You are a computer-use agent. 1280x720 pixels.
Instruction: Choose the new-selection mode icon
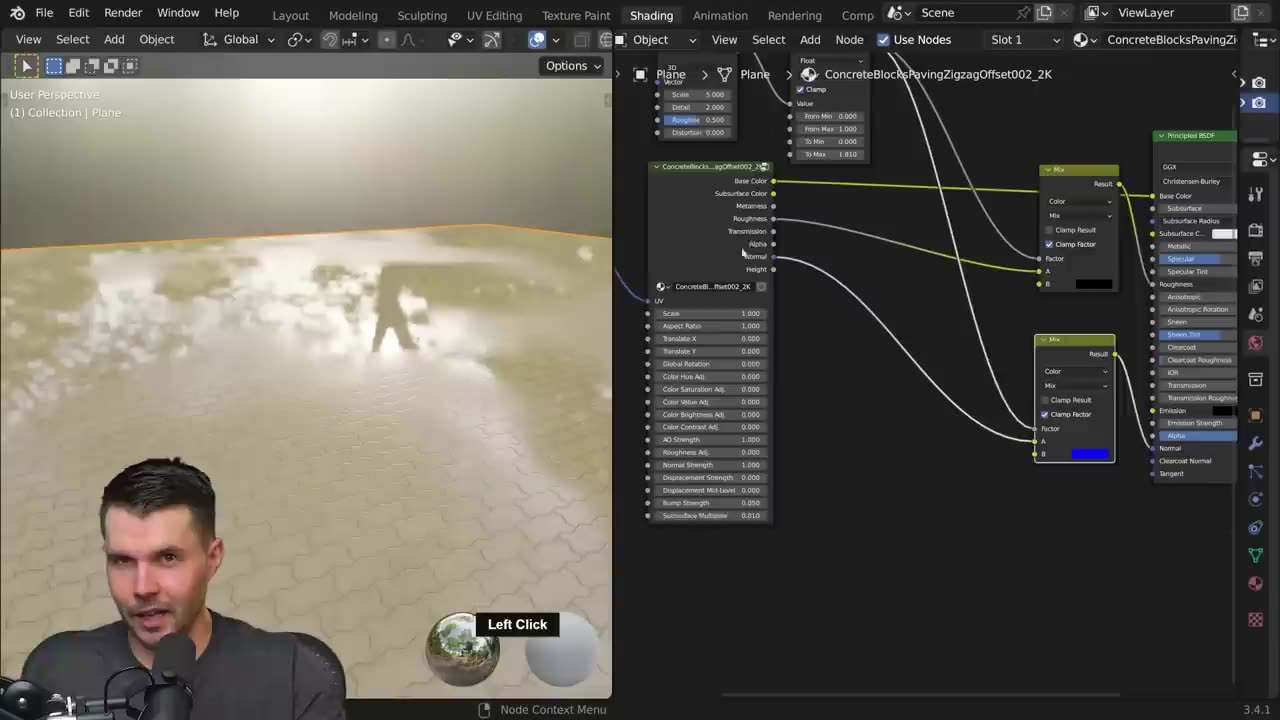(54, 66)
